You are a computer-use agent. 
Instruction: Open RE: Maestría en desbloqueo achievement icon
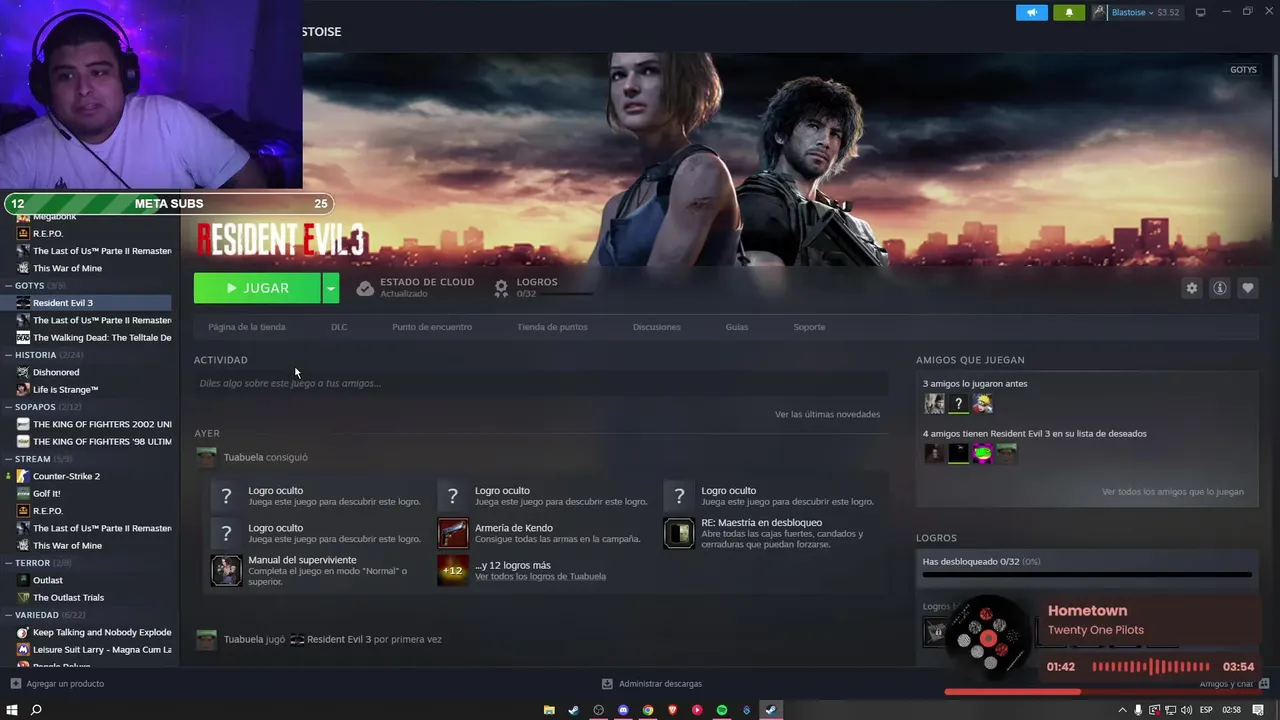(679, 533)
